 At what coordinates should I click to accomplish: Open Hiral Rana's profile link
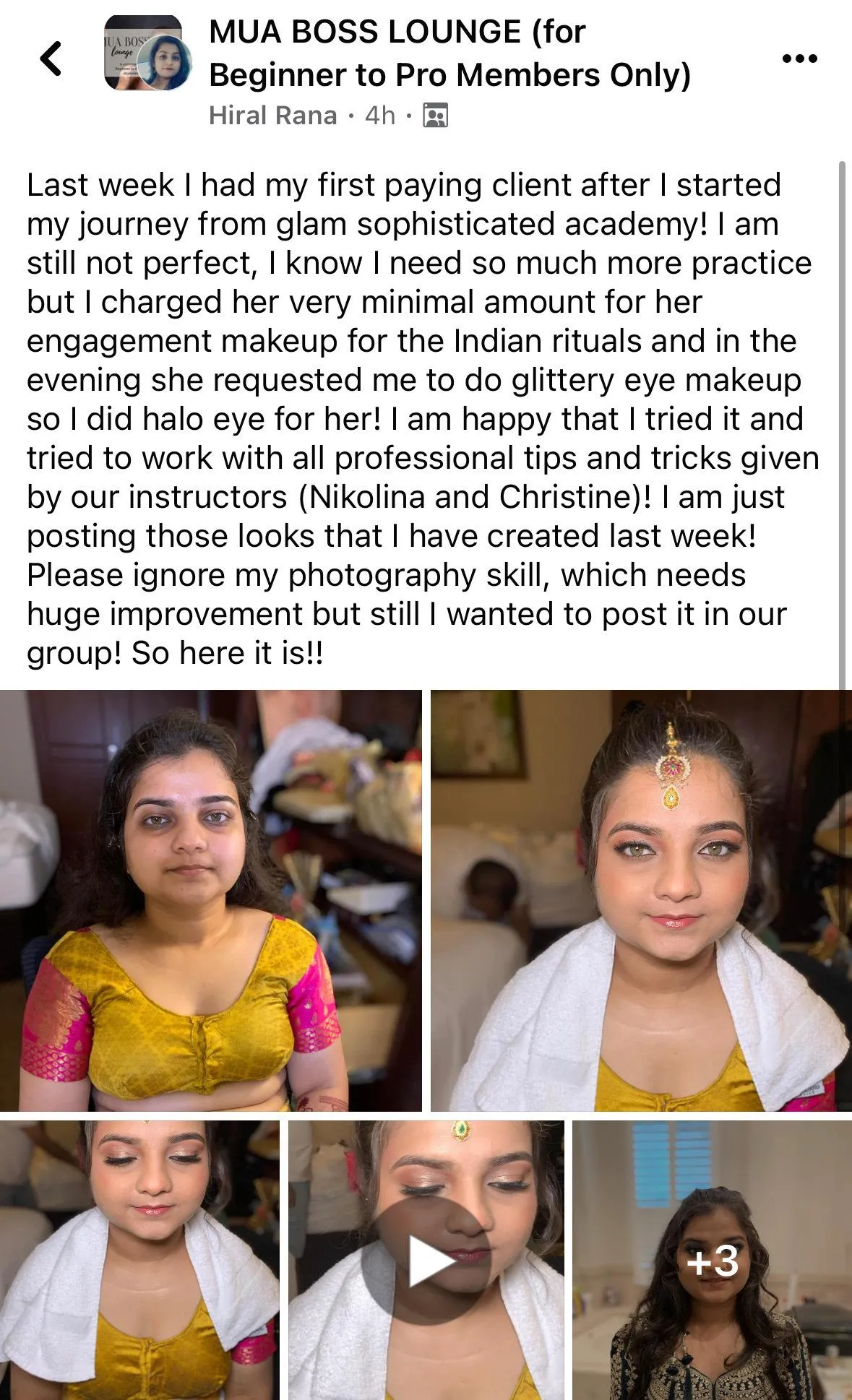pos(272,116)
